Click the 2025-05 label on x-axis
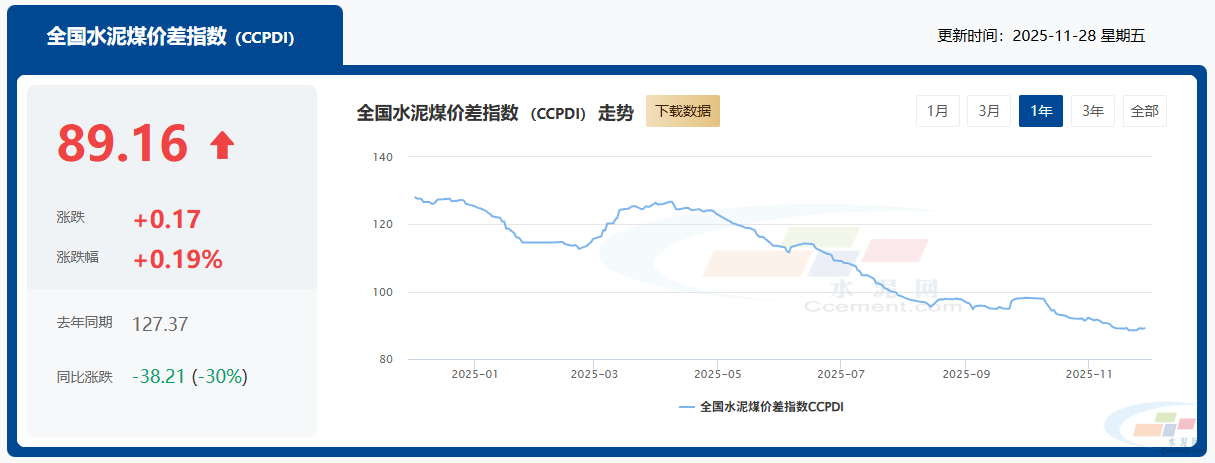The width and height of the screenshot is (1215, 463). (717, 374)
